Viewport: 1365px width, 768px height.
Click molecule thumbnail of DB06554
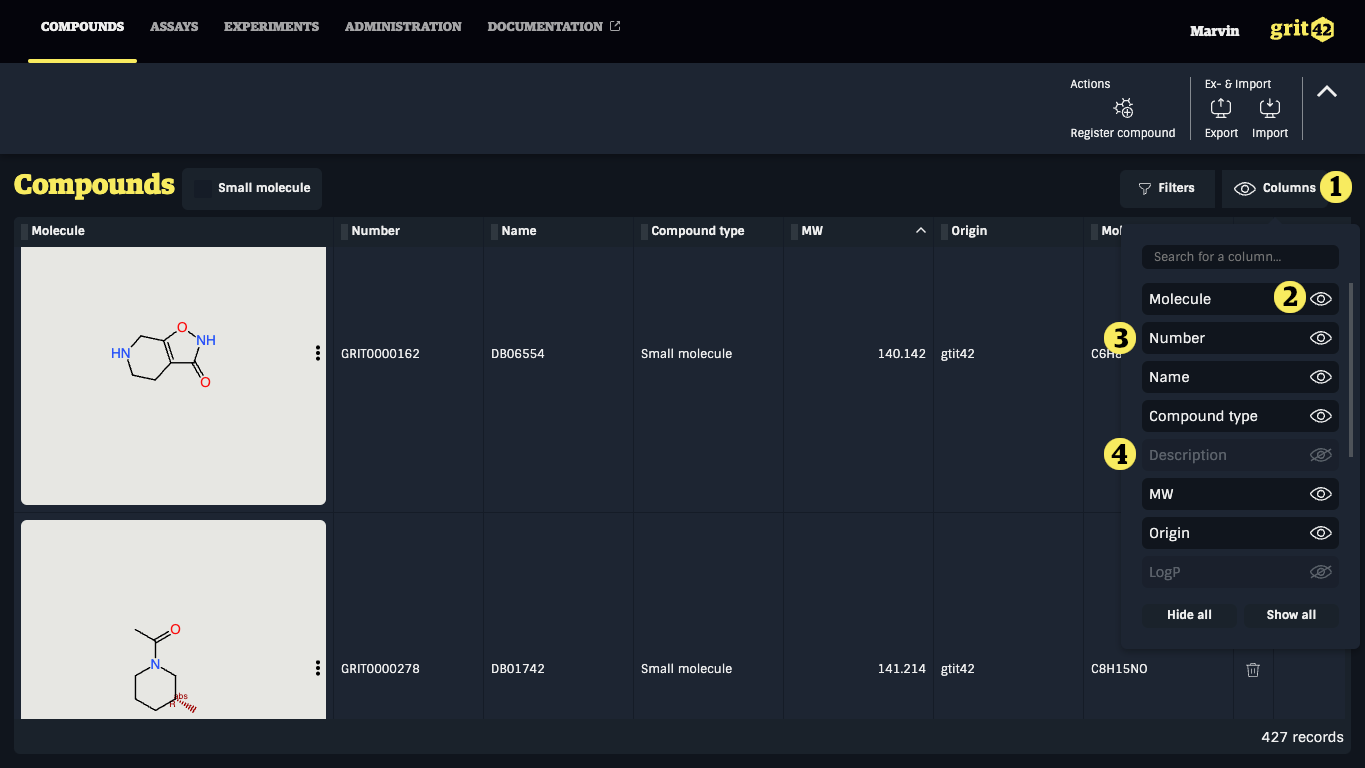point(173,376)
